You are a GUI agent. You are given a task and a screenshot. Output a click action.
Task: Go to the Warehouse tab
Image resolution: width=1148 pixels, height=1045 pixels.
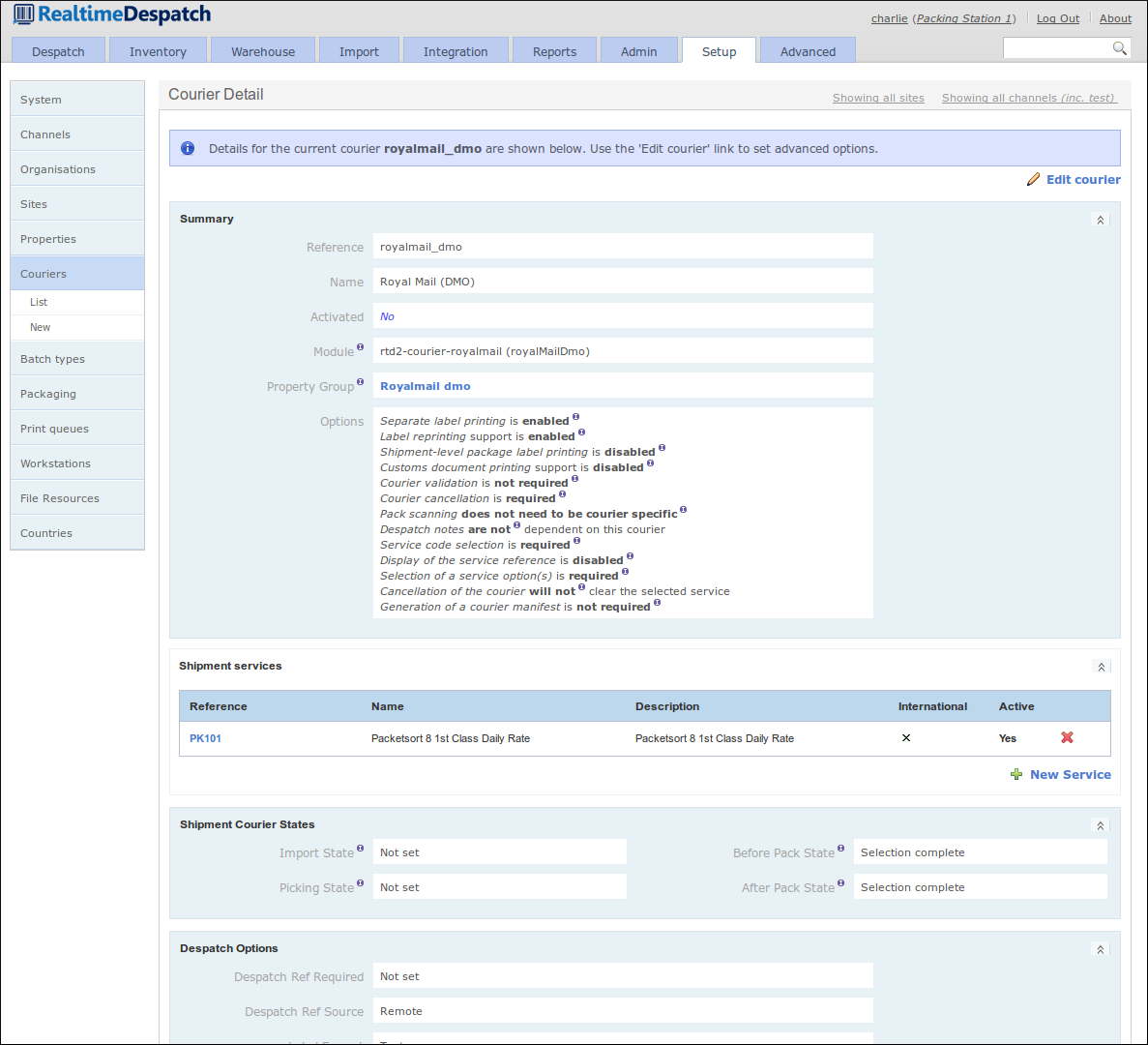263,51
